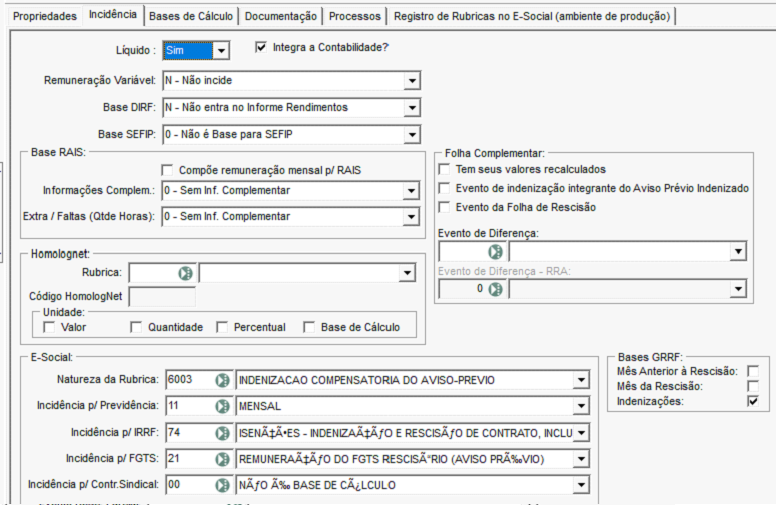The image size is (776, 505).
Task: Open lookup icon for Incidência p/ Contr.Sindical
Action: (223, 485)
